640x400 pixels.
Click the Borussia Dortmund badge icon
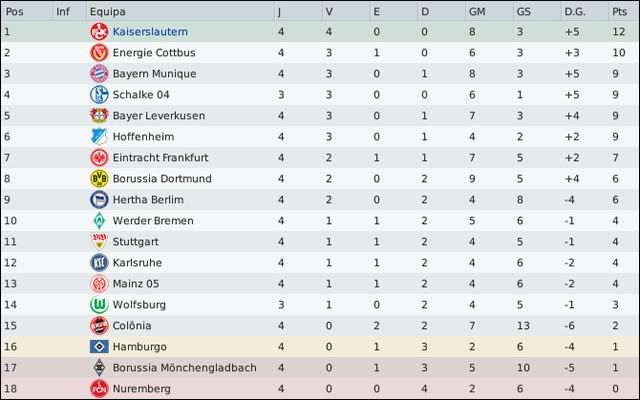(98, 179)
